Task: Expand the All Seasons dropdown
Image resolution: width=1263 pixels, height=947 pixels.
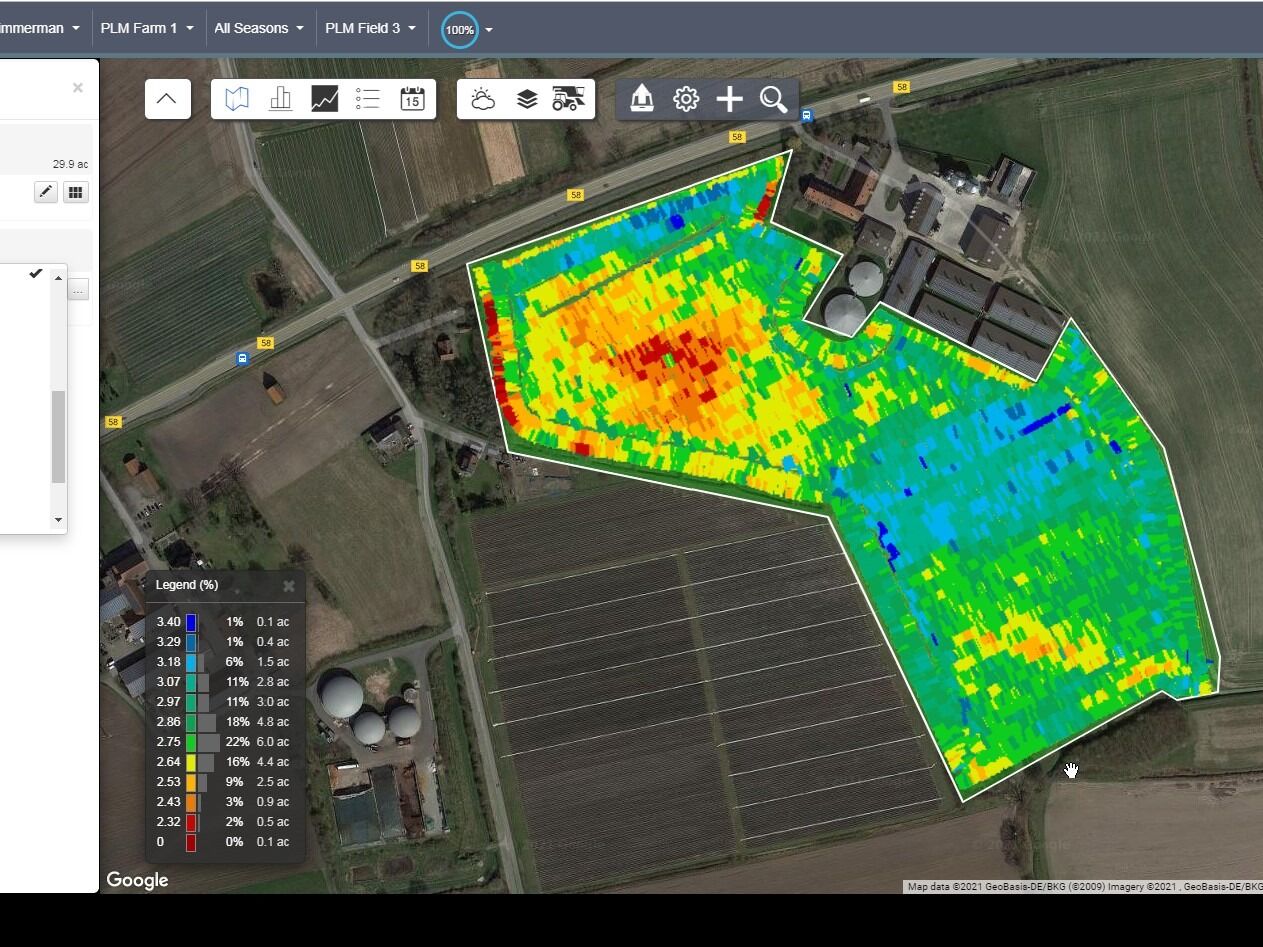Action: click(x=259, y=28)
